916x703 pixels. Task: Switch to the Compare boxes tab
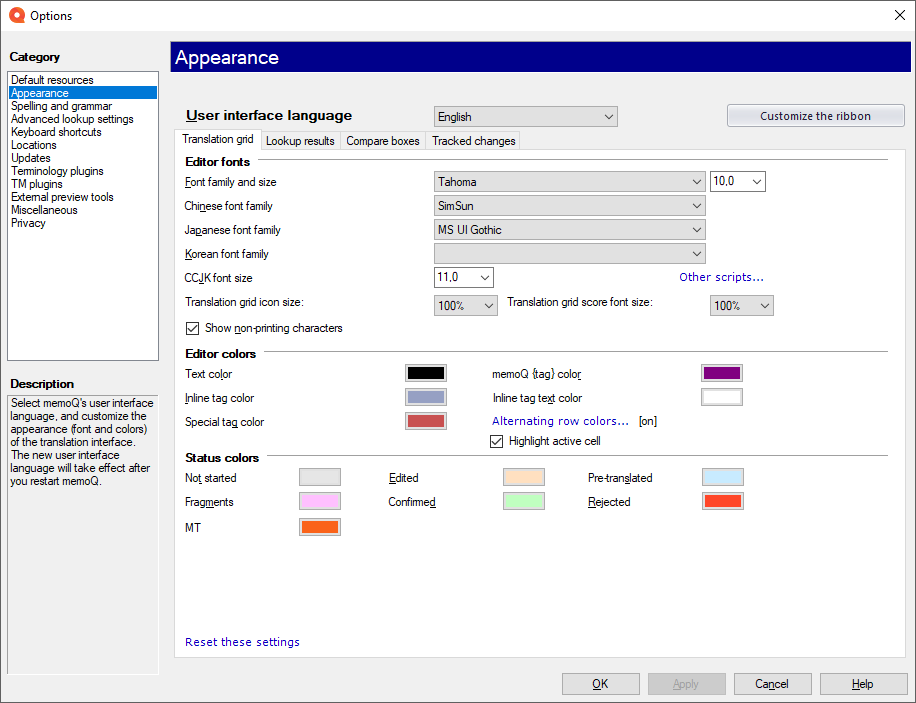point(383,141)
